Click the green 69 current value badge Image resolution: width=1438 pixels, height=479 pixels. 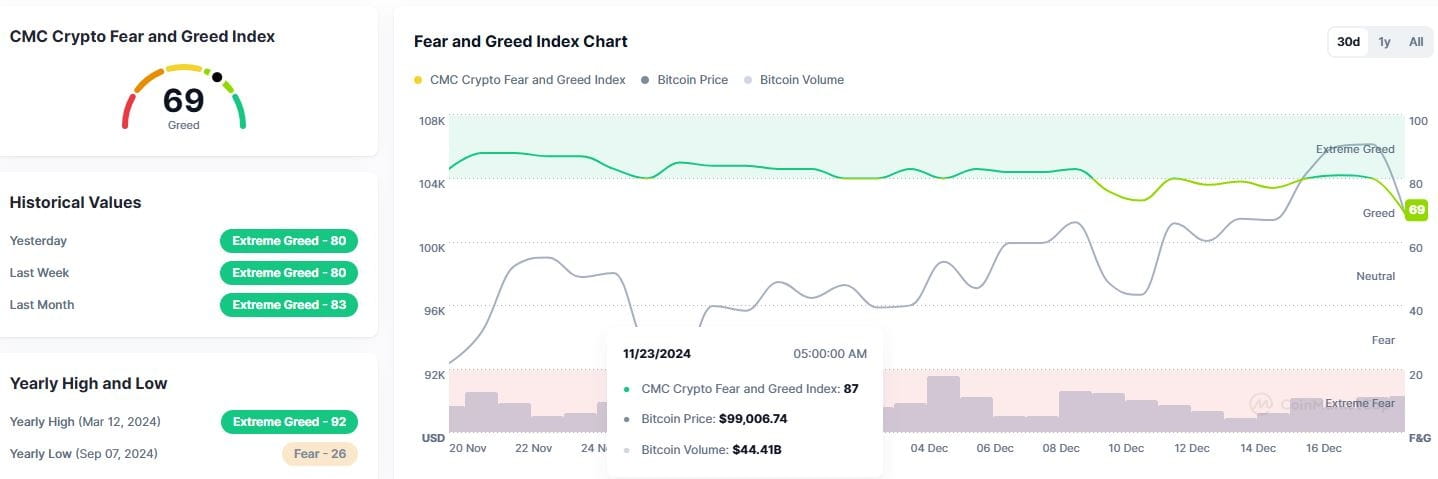click(x=1416, y=210)
